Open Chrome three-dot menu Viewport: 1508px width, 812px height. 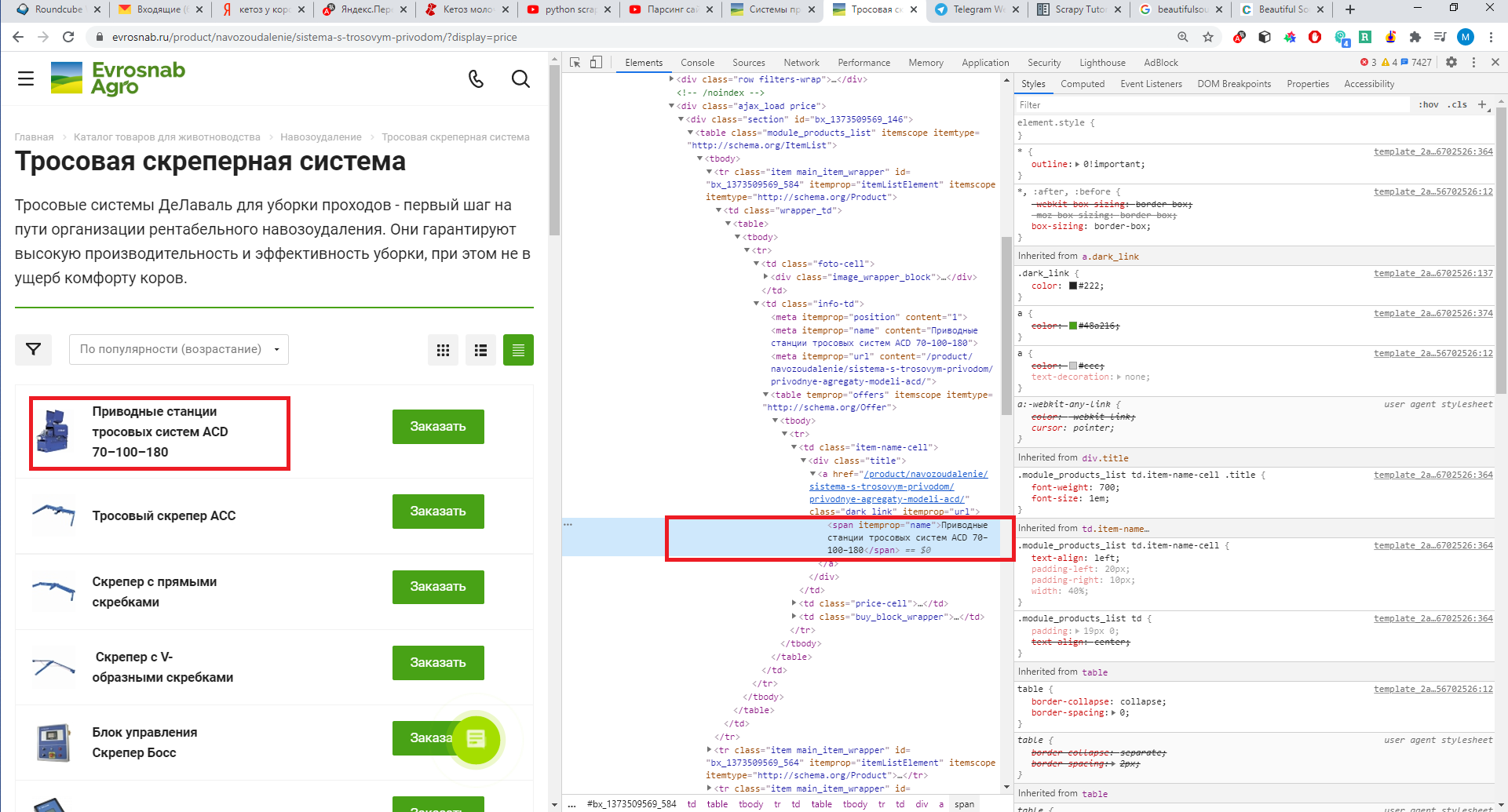point(1491,37)
